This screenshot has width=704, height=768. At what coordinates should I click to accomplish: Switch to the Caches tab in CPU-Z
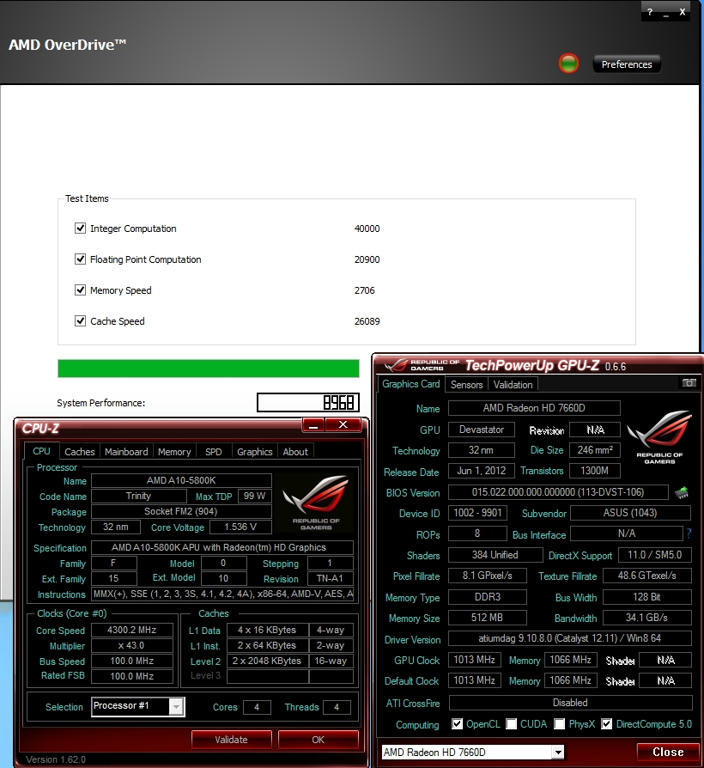pos(79,452)
